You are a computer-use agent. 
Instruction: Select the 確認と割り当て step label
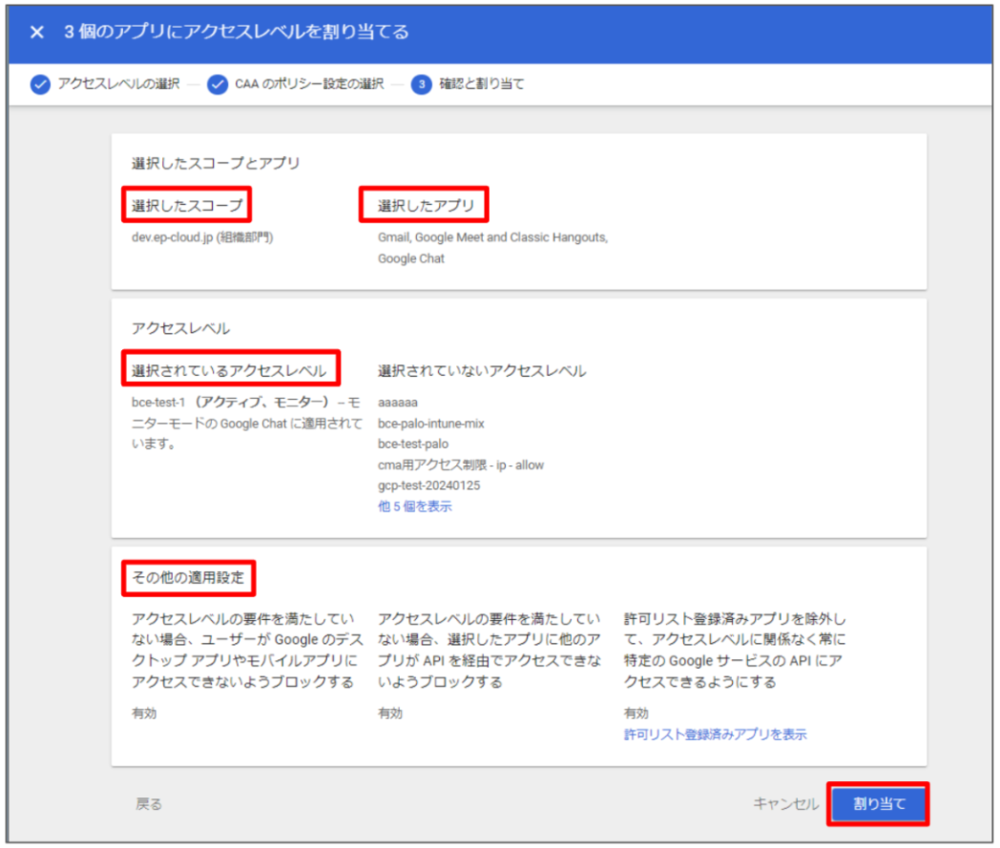481,84
